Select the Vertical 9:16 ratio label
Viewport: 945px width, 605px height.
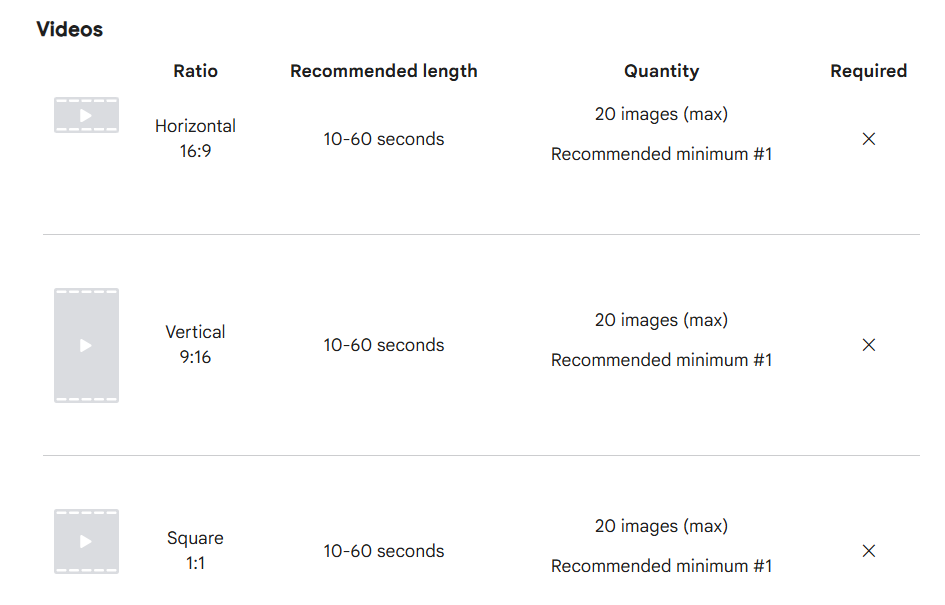(x=196, y=345)
